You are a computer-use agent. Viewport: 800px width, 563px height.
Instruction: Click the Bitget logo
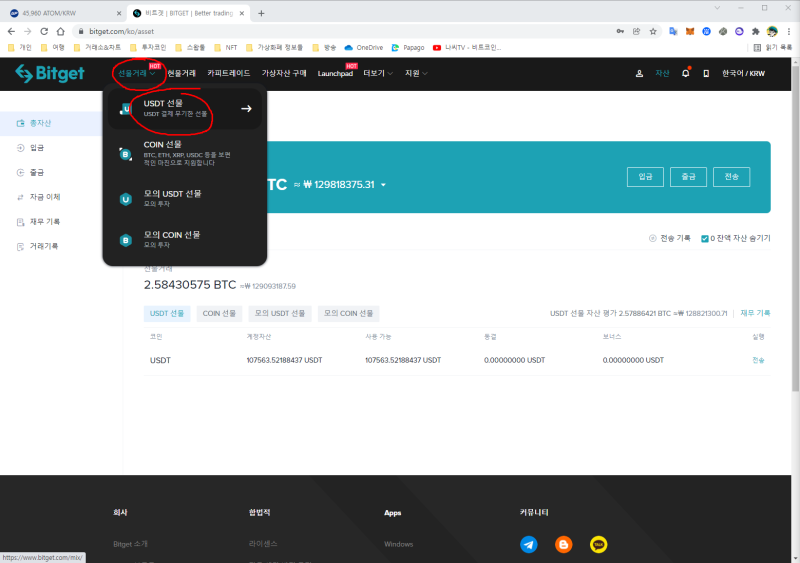(x=50, y=74)
